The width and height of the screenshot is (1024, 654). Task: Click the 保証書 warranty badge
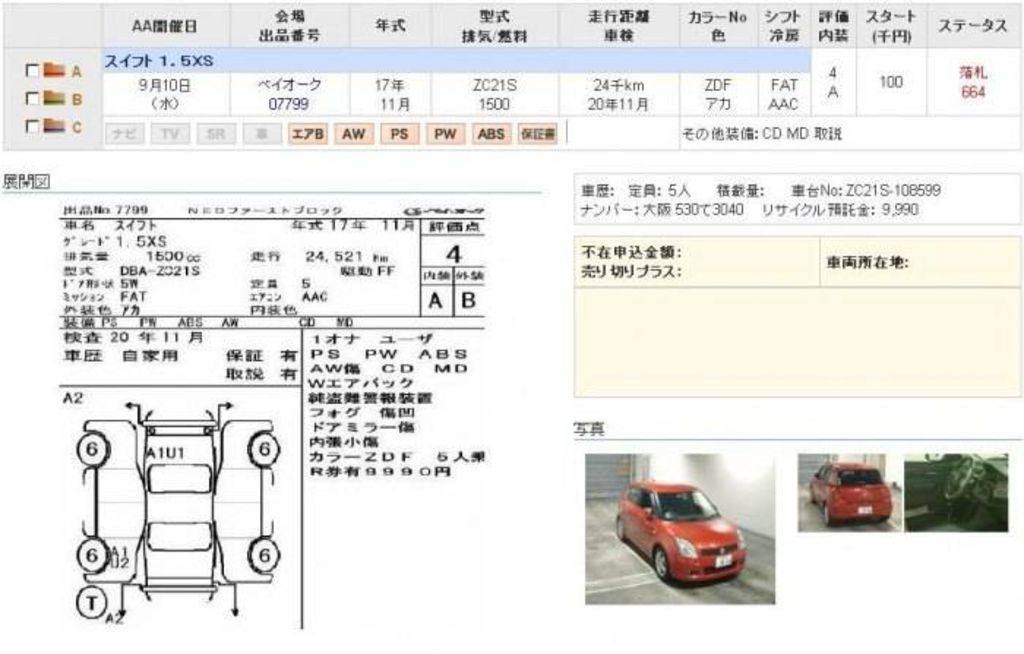(537, 133)
